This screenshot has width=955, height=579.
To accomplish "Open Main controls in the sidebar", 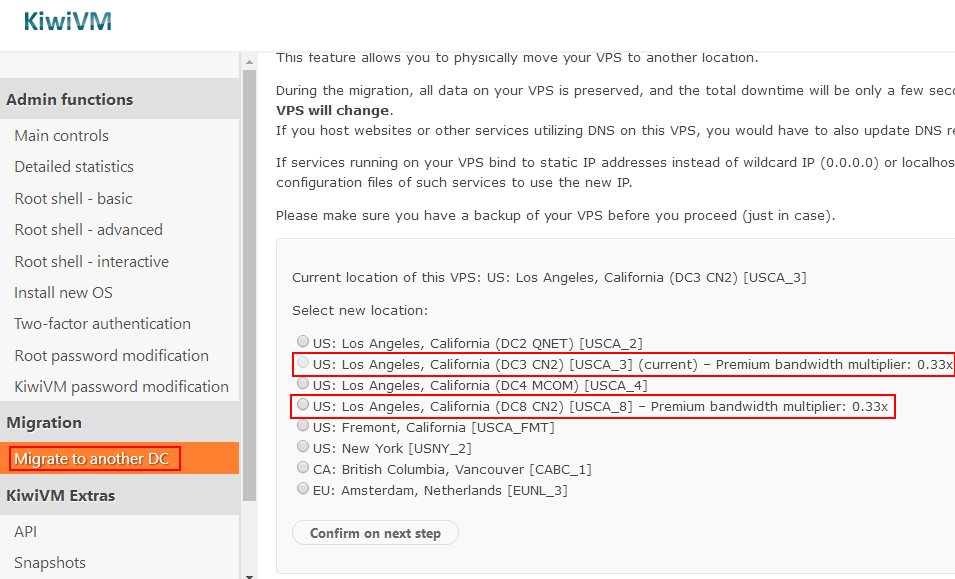I will [62, 135].
